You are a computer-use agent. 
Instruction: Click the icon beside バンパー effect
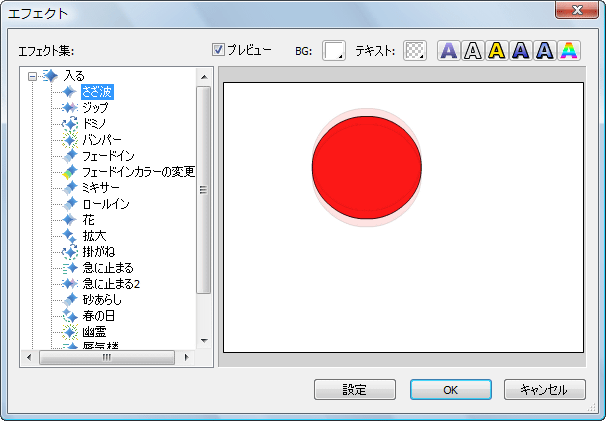click(x=70, y=140)
